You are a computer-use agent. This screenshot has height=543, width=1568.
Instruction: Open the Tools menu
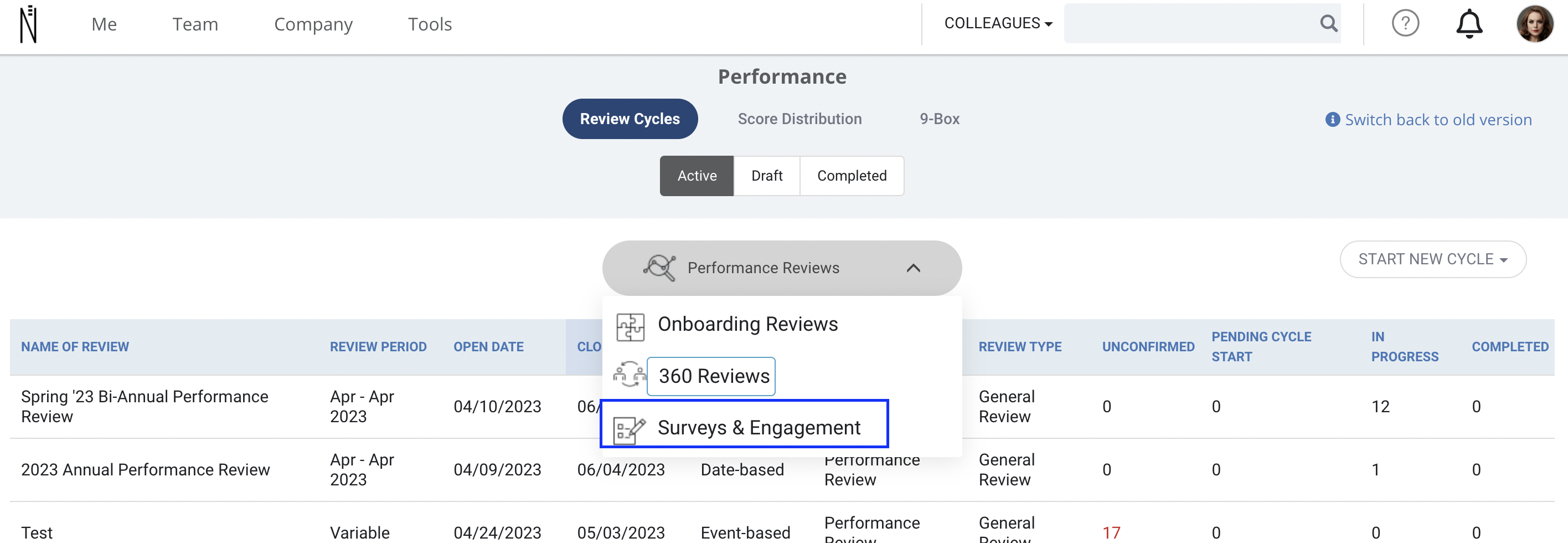point(429,24)
